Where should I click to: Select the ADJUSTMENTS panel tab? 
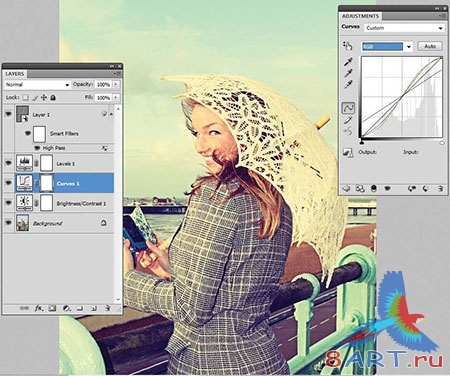coord(360,16)
